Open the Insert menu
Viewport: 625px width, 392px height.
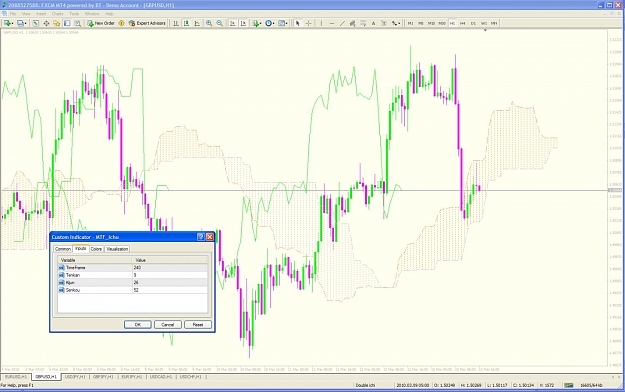point(41,14)
